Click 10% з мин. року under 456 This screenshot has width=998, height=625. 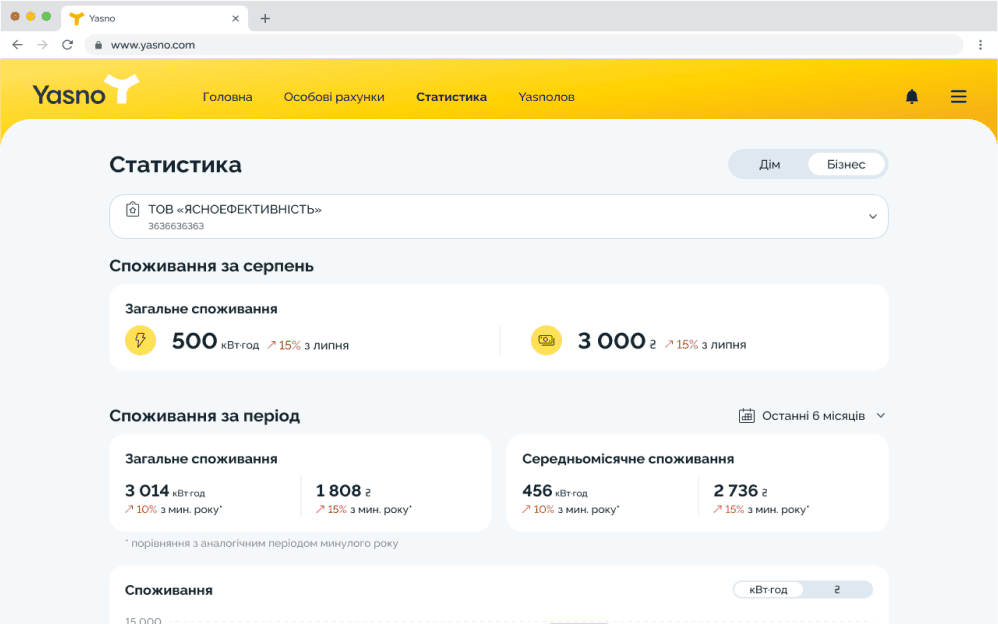pyautogui.click(x=570, y=509)
